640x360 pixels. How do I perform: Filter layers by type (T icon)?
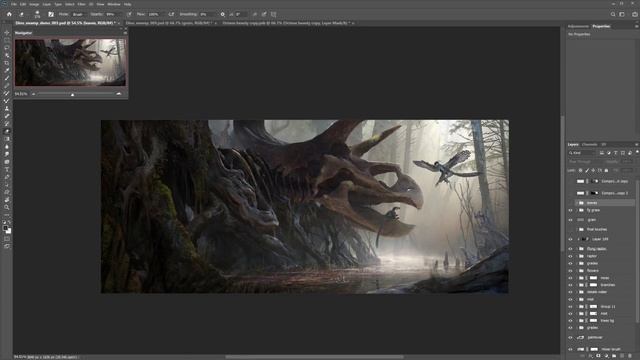click(616, 153)
